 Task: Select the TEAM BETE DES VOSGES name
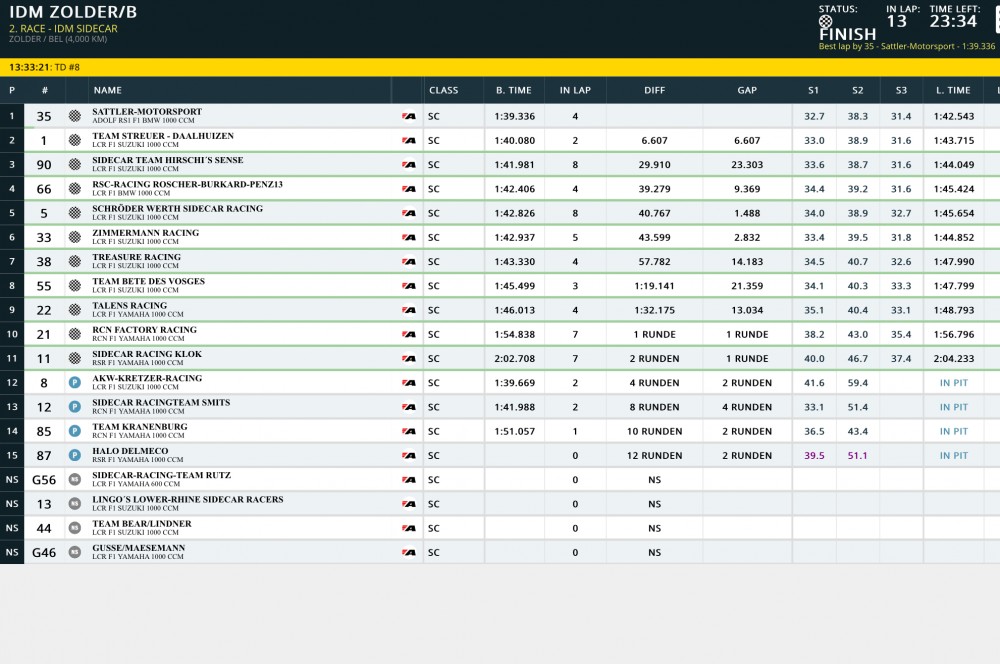(149, 281)
